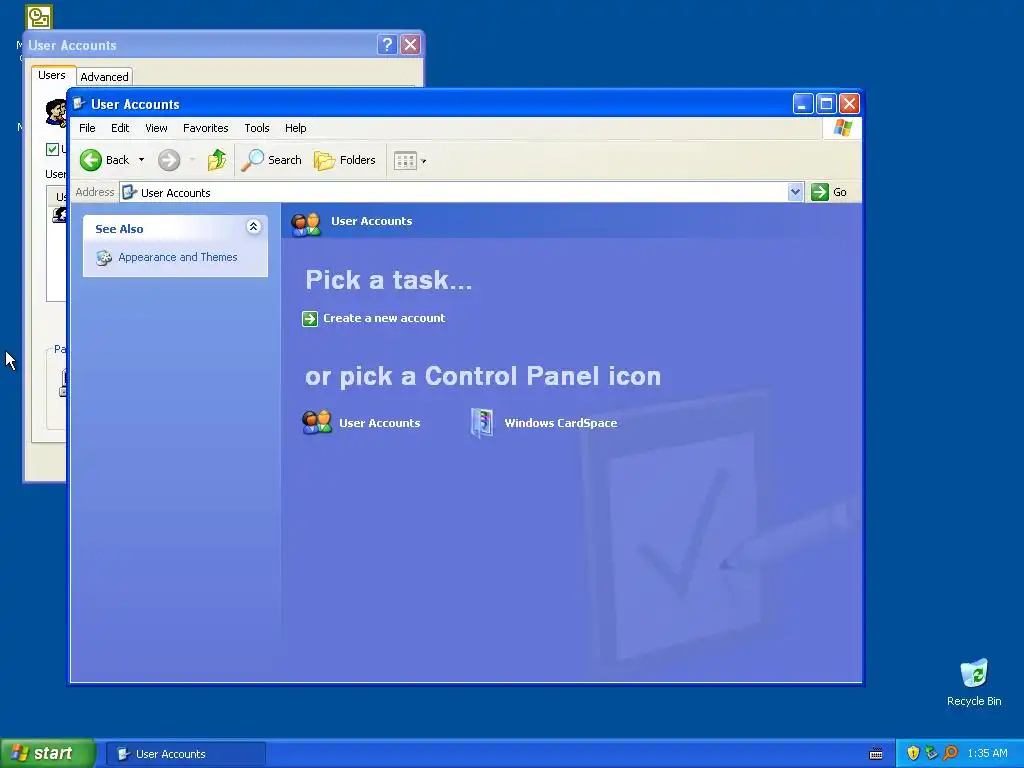Click the User Accounts taskbar button
1024x768 pixels.
[186, 754]
